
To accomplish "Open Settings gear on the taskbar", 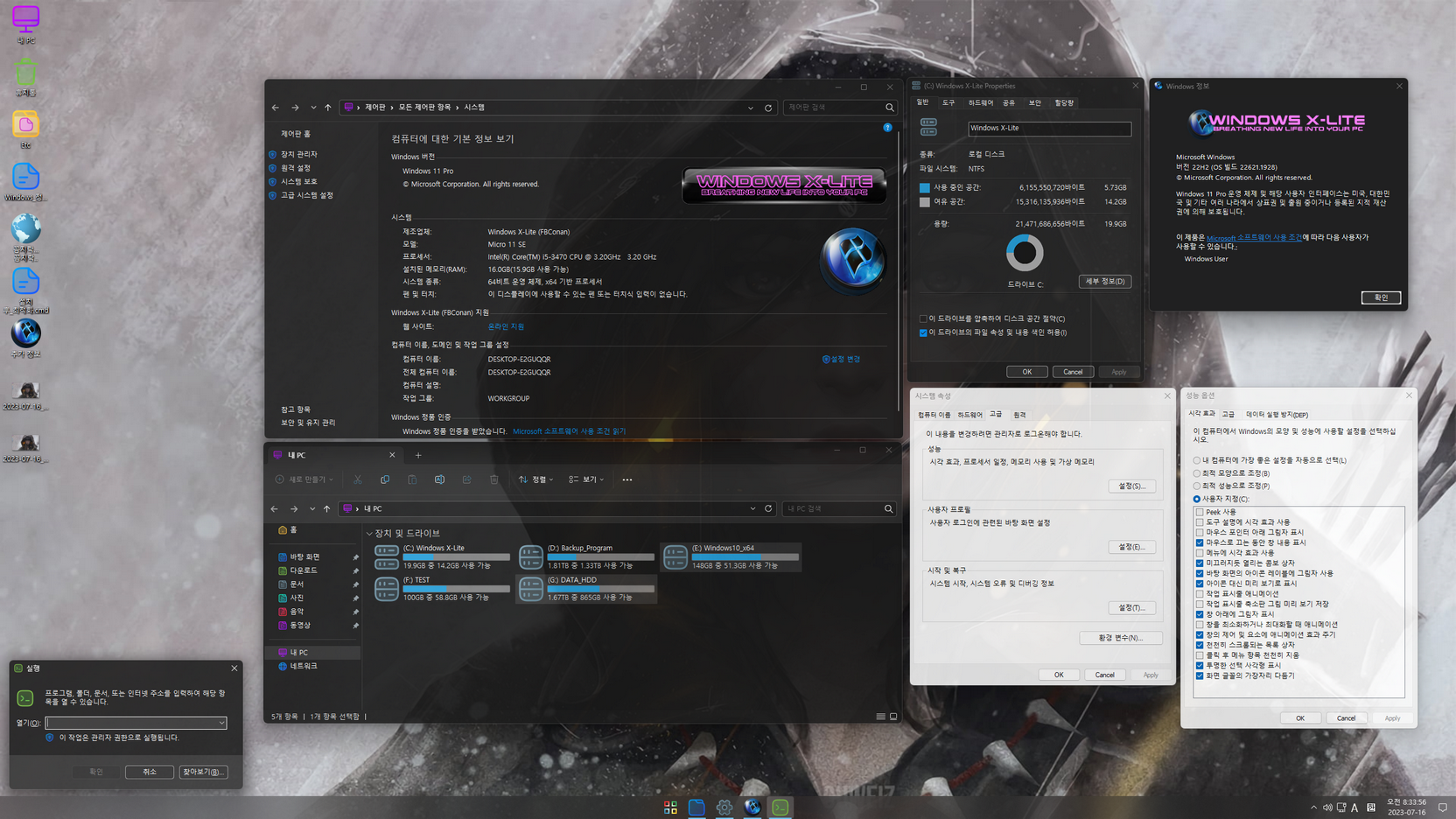I will [x=724, y=808].
